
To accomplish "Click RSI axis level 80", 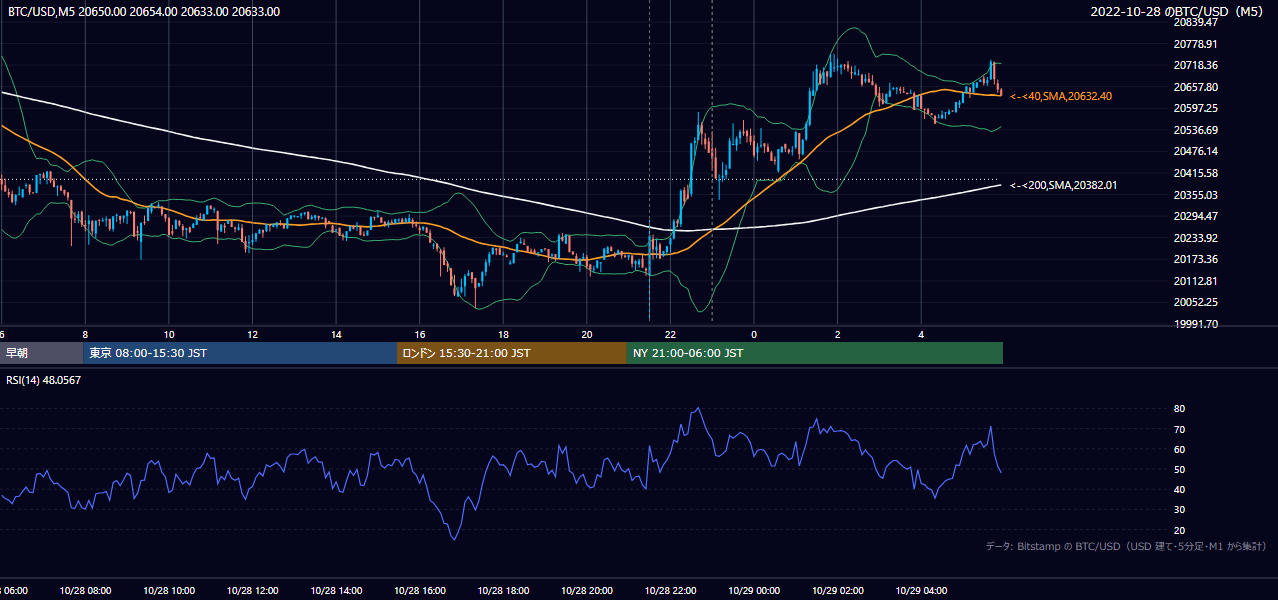I will click(x=1180, y=409).
